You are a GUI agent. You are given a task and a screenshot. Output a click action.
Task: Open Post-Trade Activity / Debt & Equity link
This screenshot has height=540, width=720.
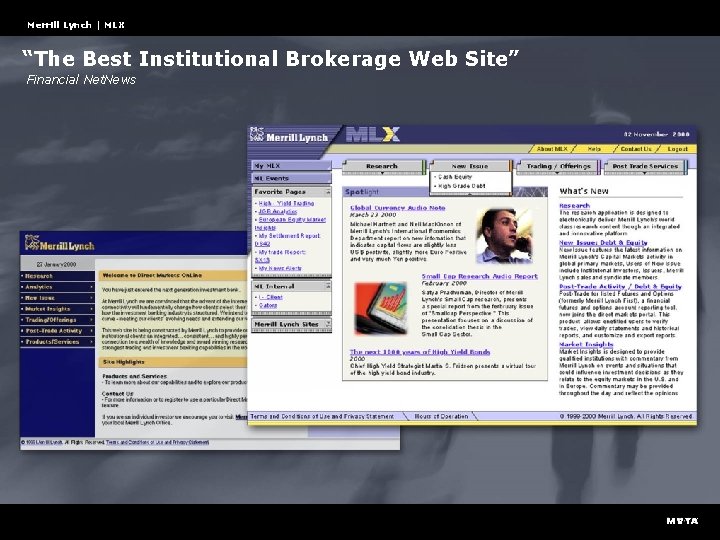pyautogui.click(x=620, y=286)
